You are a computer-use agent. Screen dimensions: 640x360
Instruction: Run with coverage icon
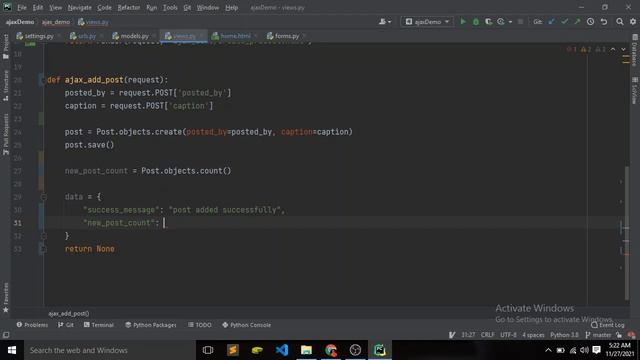488,22
